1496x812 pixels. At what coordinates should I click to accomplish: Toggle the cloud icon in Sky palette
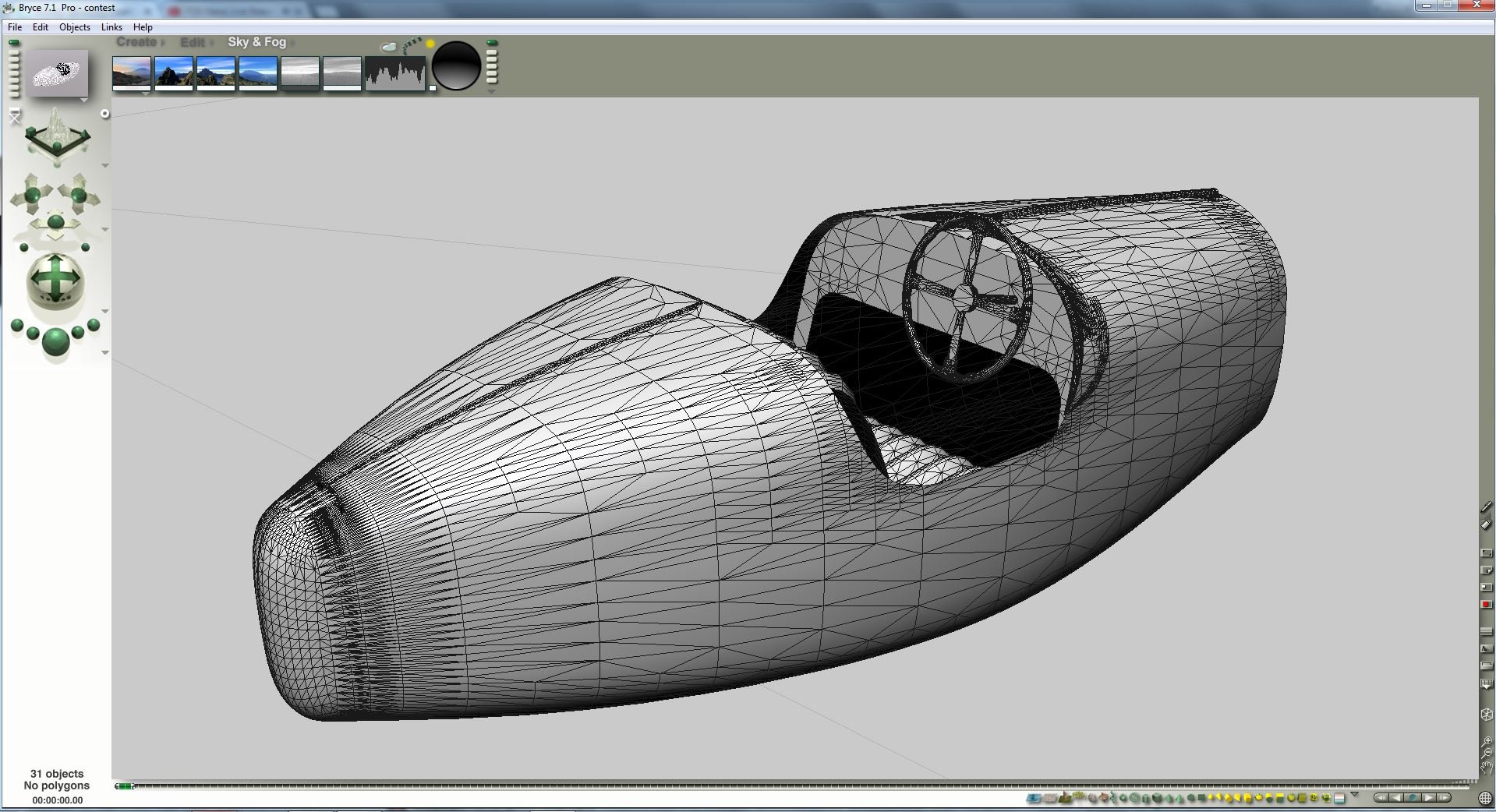pos(388,47)
